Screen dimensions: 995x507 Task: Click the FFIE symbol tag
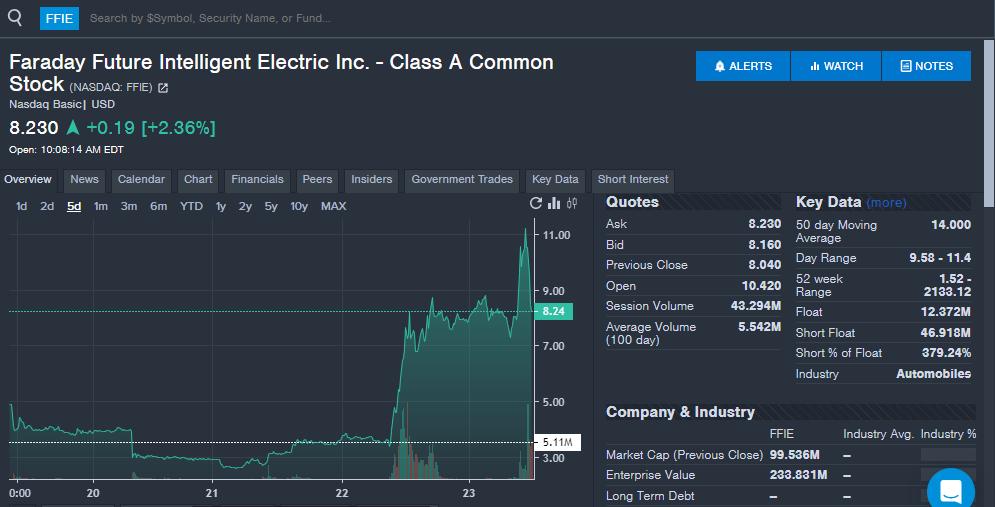(x=60, y=18)
